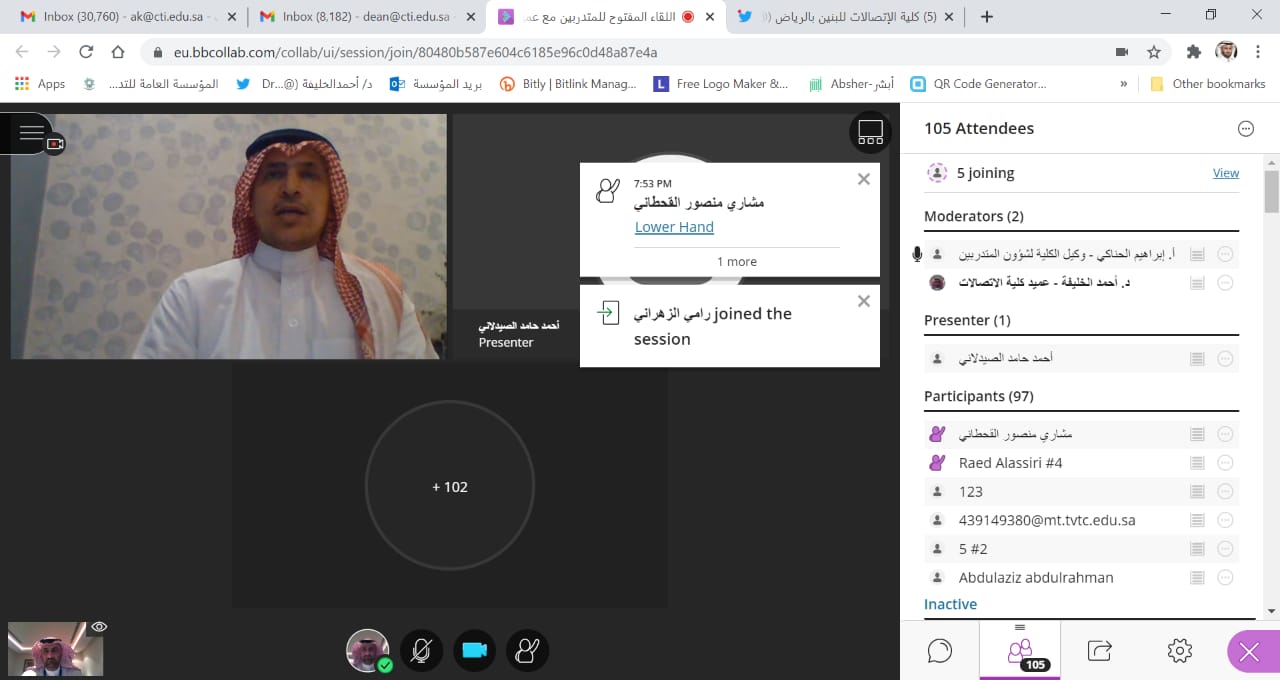
Task: Toggle the raise hand button
Action: click(x=527, y=651)
